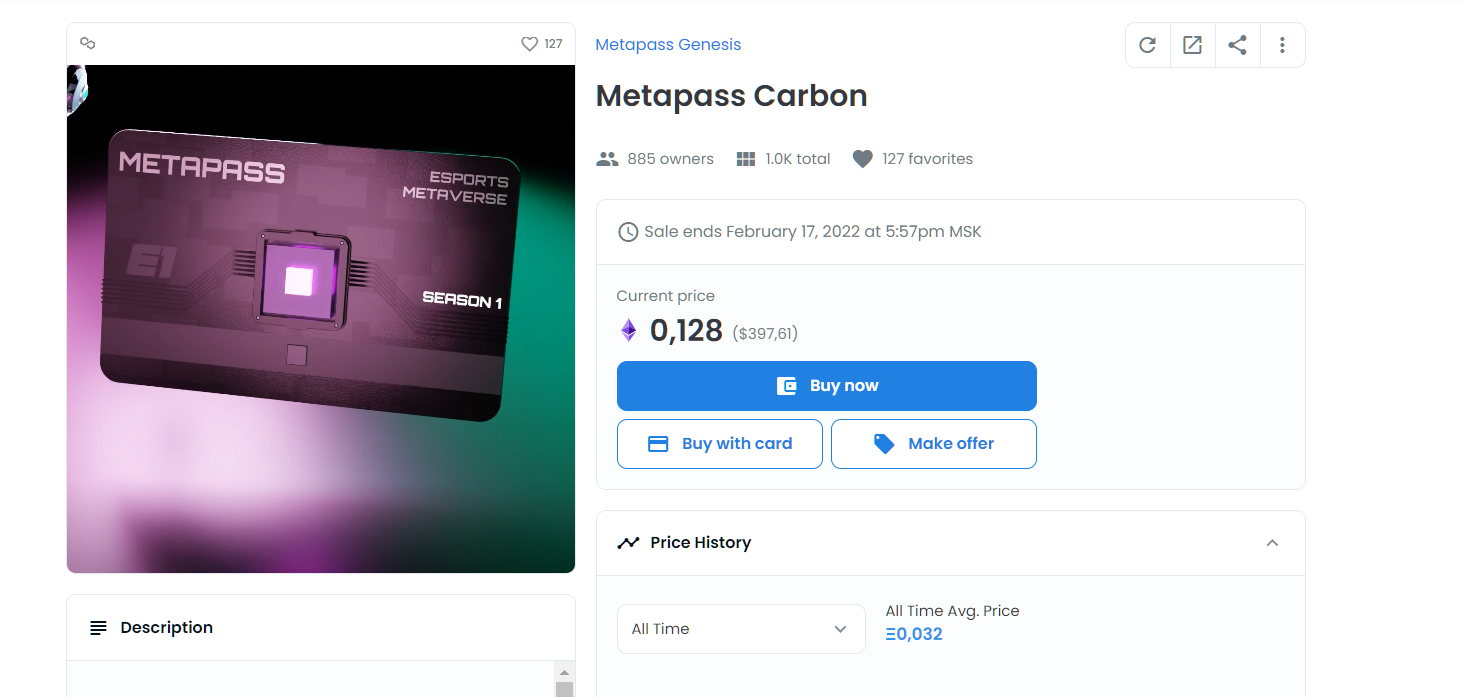
Task: Open the external link icon
Action: (x=1192, y=45)
